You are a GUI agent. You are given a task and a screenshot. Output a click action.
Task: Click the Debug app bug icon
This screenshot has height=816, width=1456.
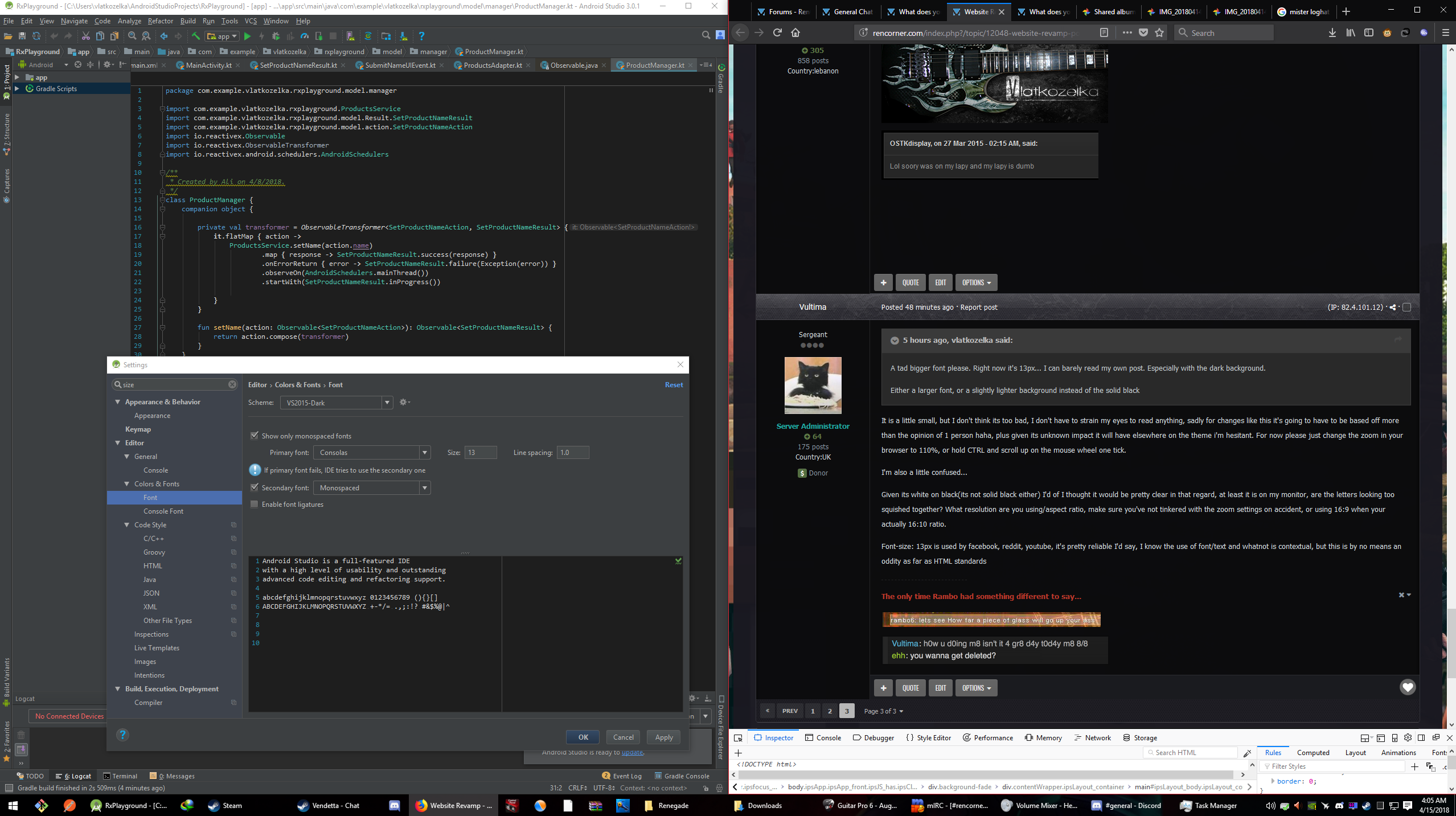click(x=276, y=36)
